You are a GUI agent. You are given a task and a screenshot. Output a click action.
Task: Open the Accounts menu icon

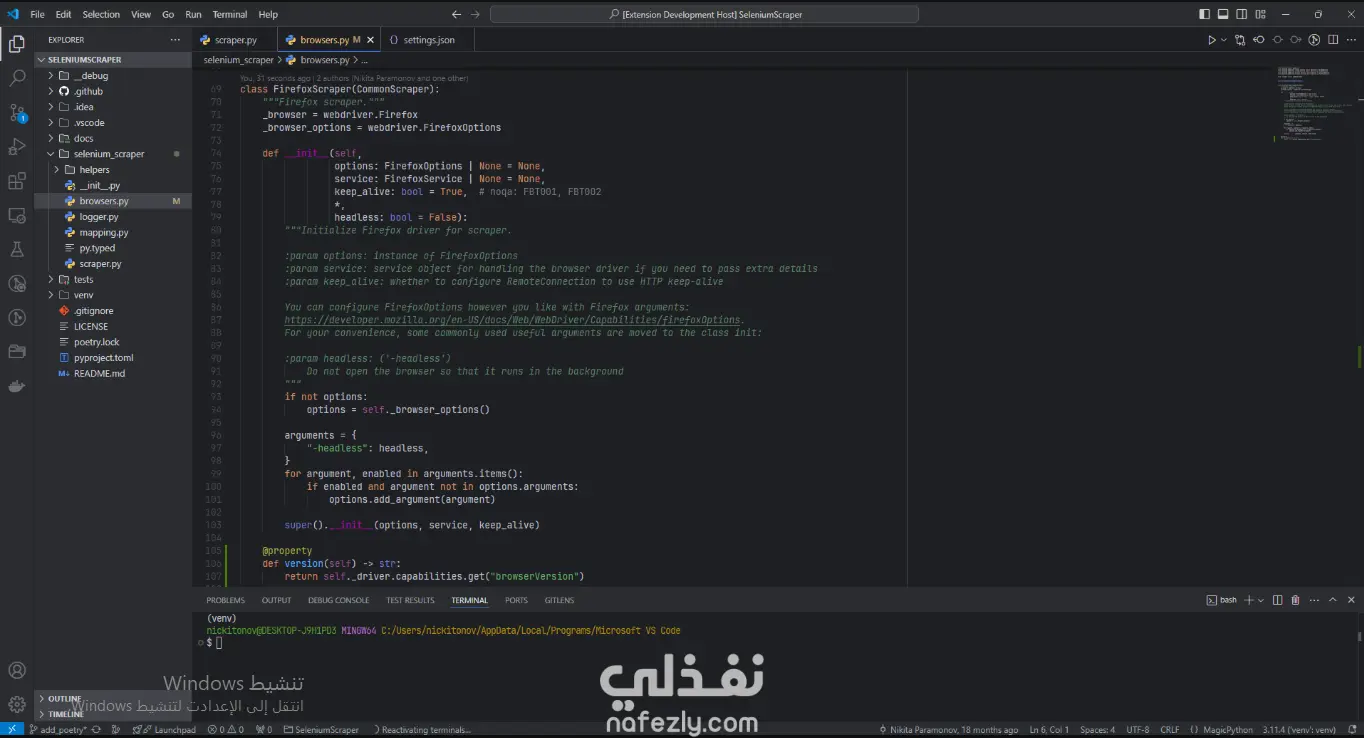pyautogui.click(x=17, y=671)
